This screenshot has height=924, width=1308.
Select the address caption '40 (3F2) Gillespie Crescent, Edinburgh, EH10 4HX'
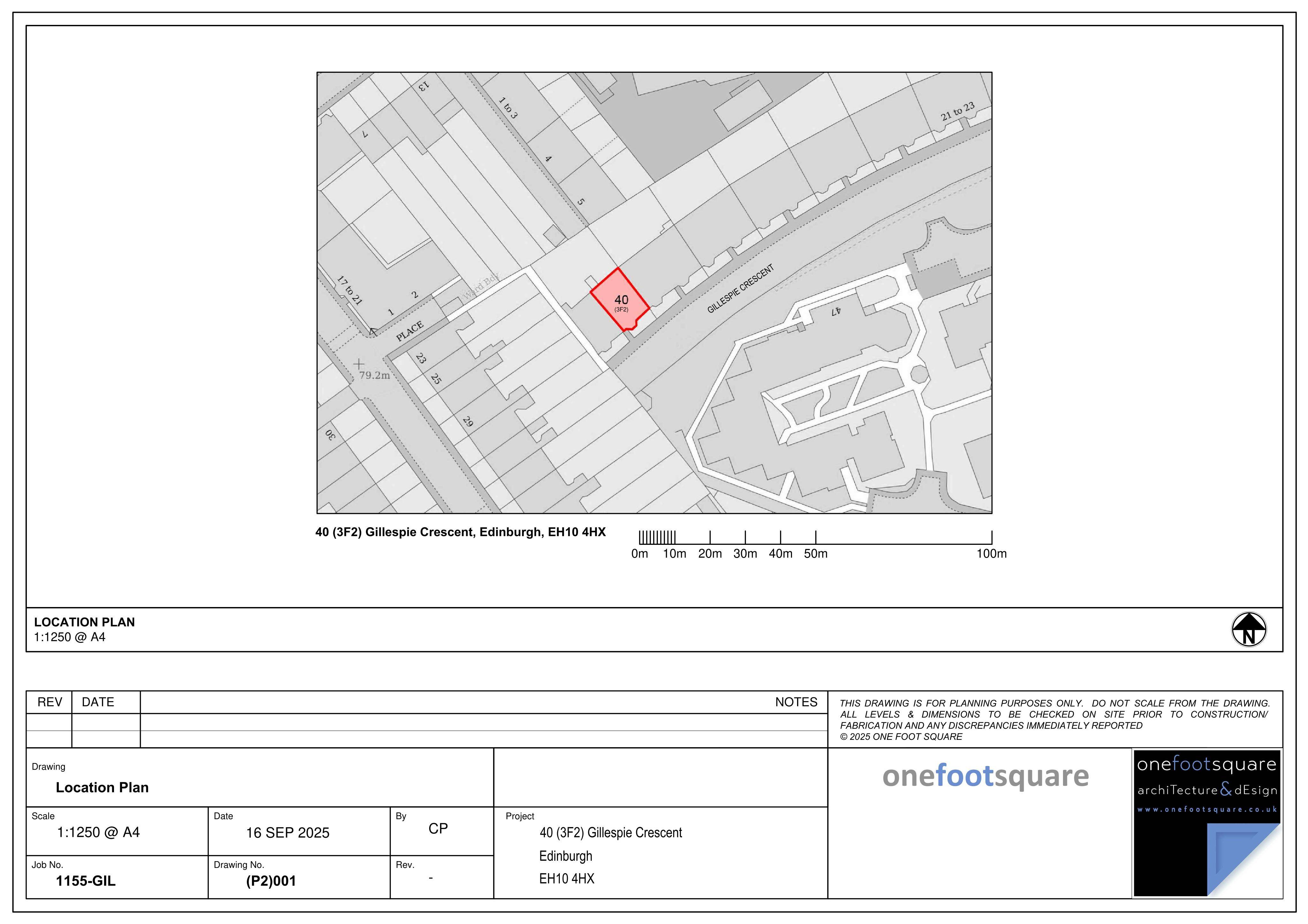460,532
